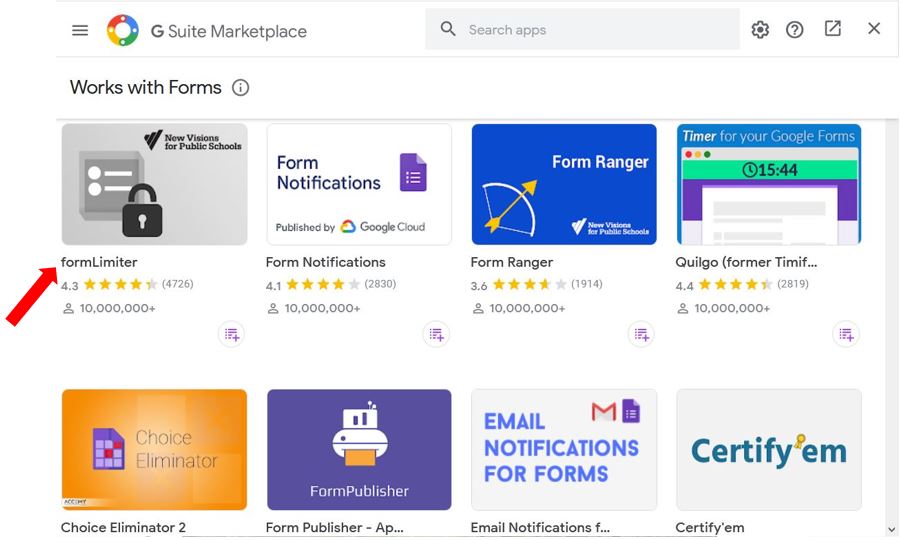Viewport: 901px width, 540px height.
Task: Click Form Ranger 3.6 star rating
Action: tap(529, 284)
